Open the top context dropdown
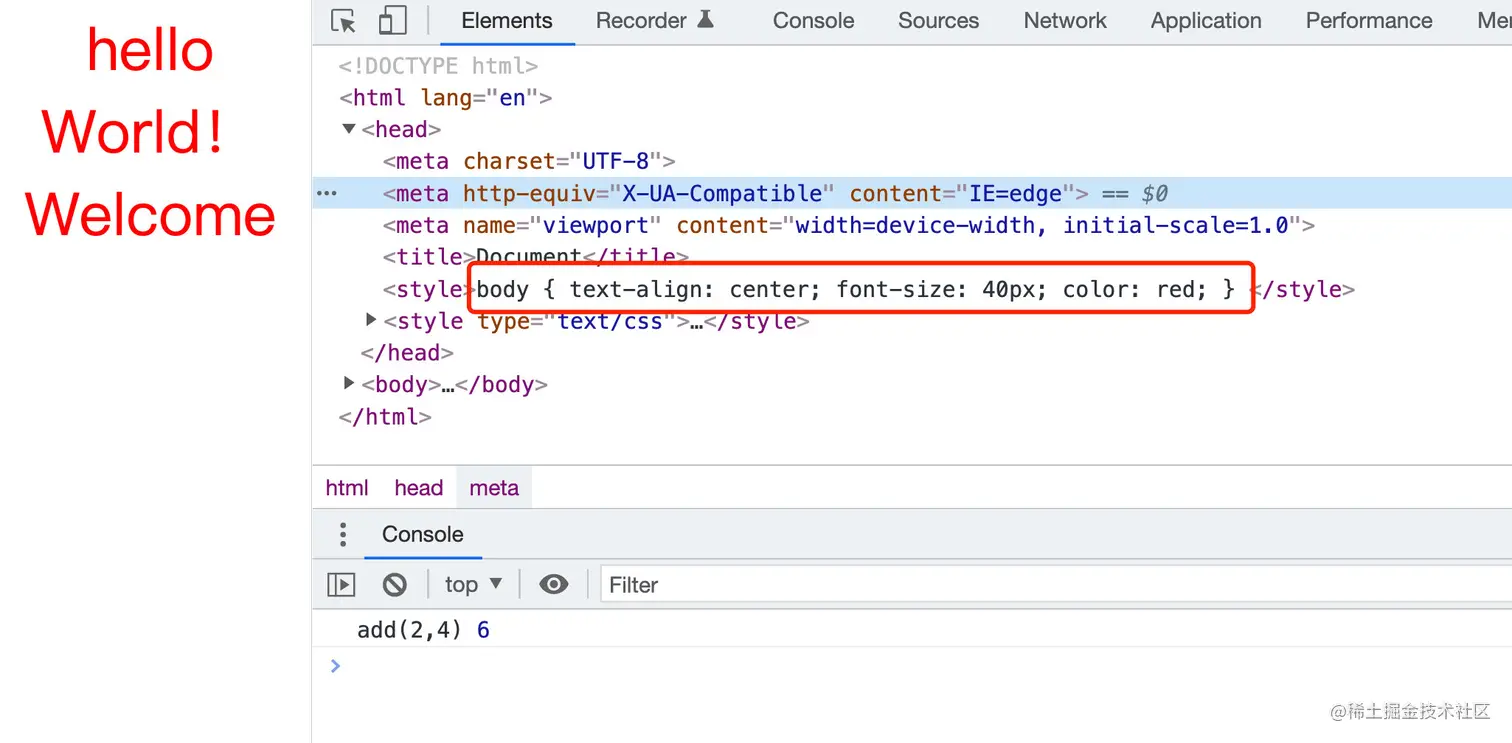The image size is (1512, 743). [473, 584]
